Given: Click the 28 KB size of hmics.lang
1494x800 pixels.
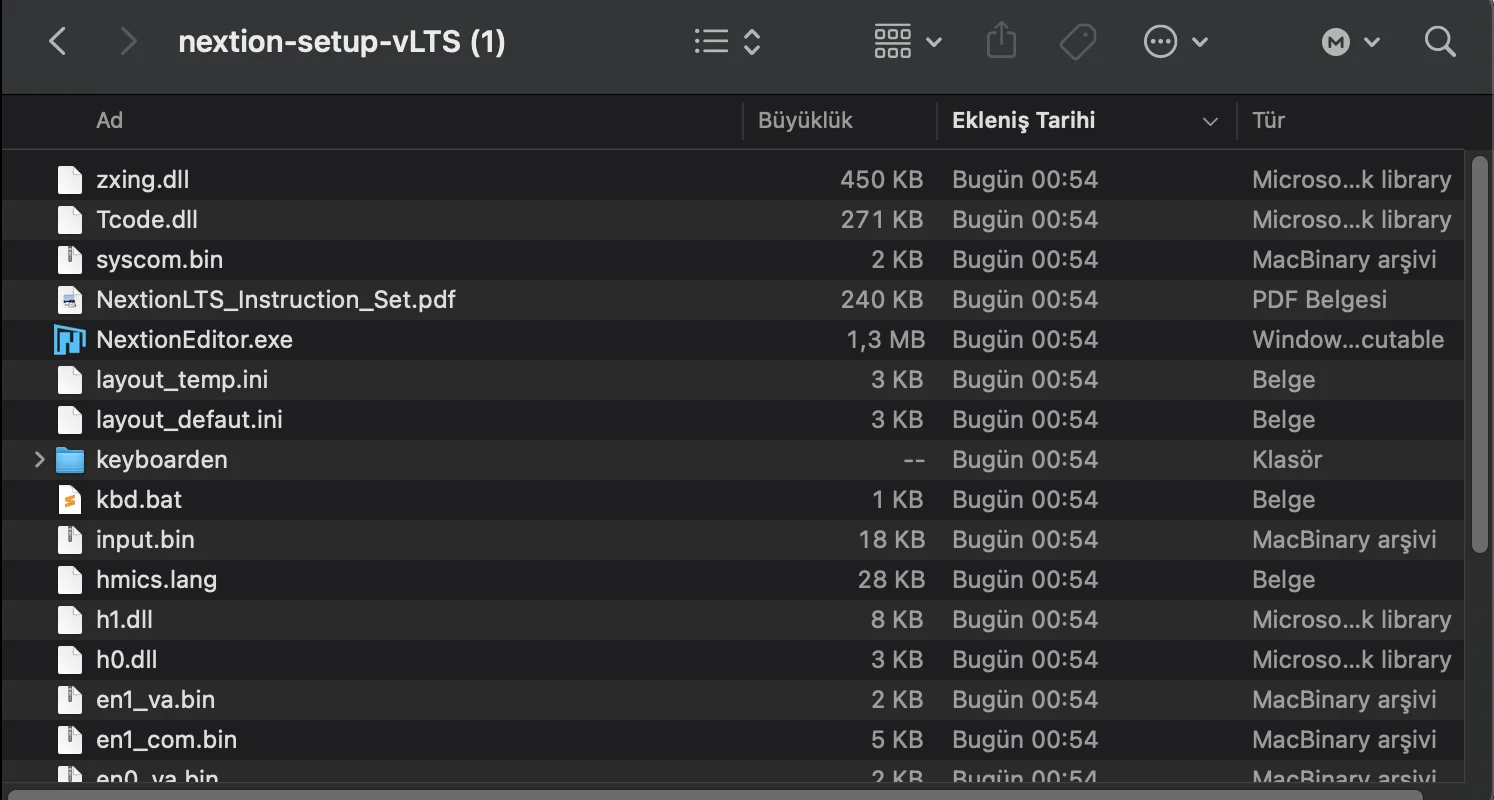Looking at the screenshot, I should [x=890, y=580].
